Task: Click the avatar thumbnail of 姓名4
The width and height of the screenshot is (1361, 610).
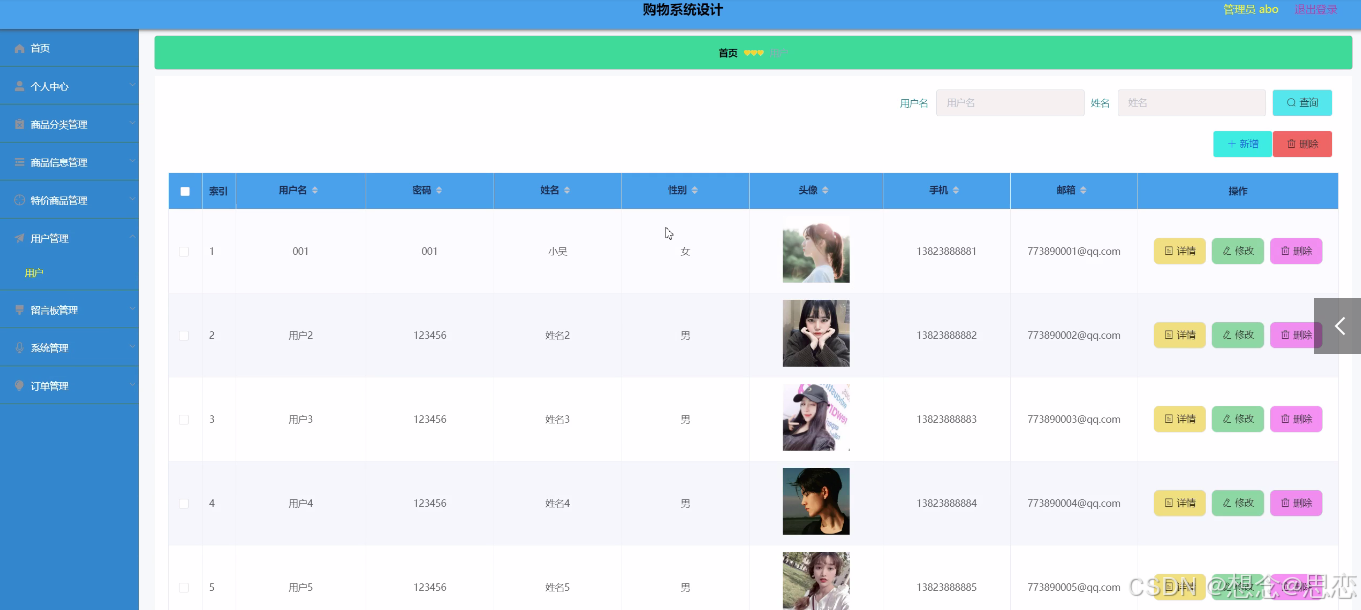Action: [816, 502]
